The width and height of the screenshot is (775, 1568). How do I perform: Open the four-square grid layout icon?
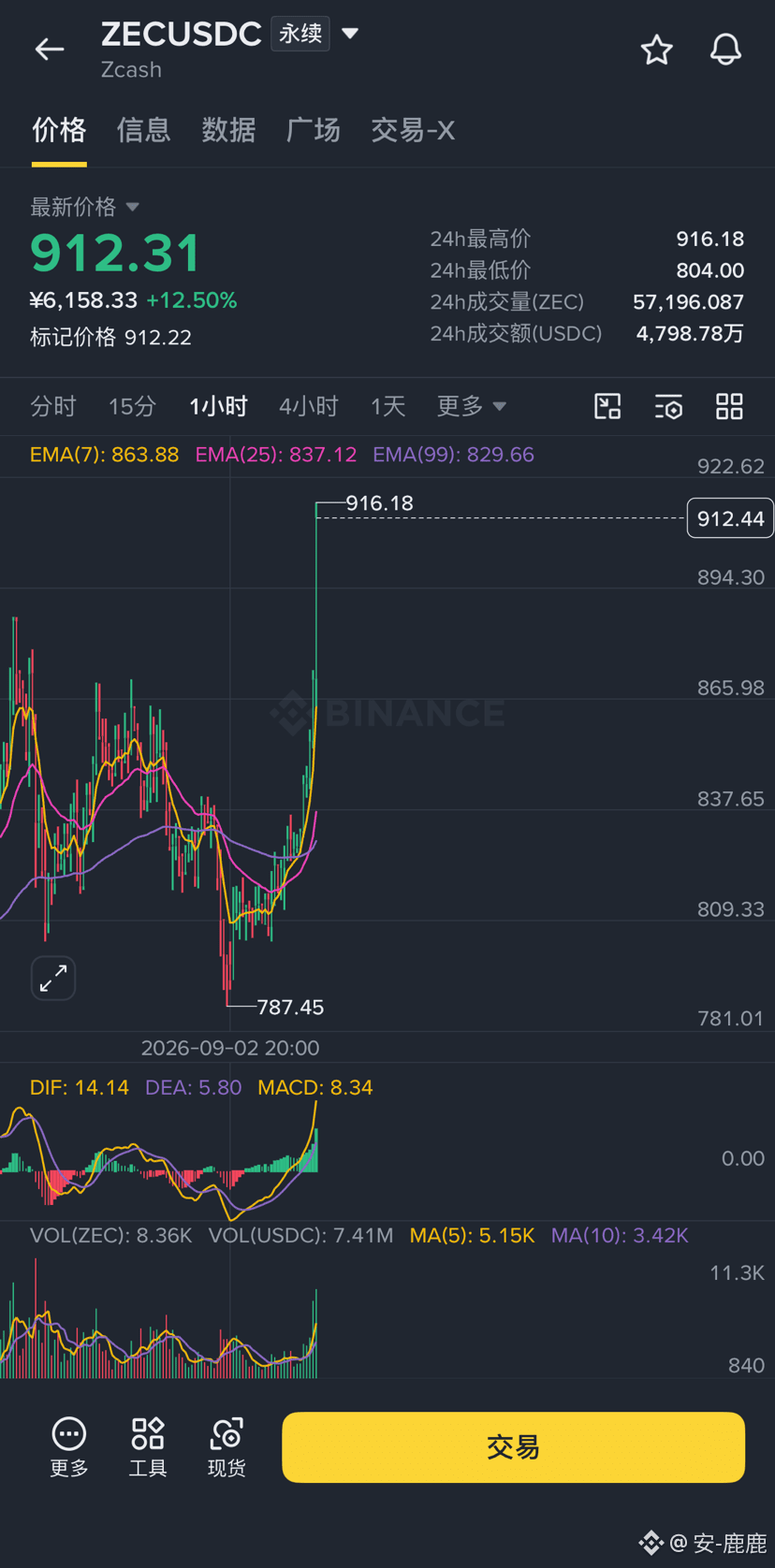(x=729, y=406)
